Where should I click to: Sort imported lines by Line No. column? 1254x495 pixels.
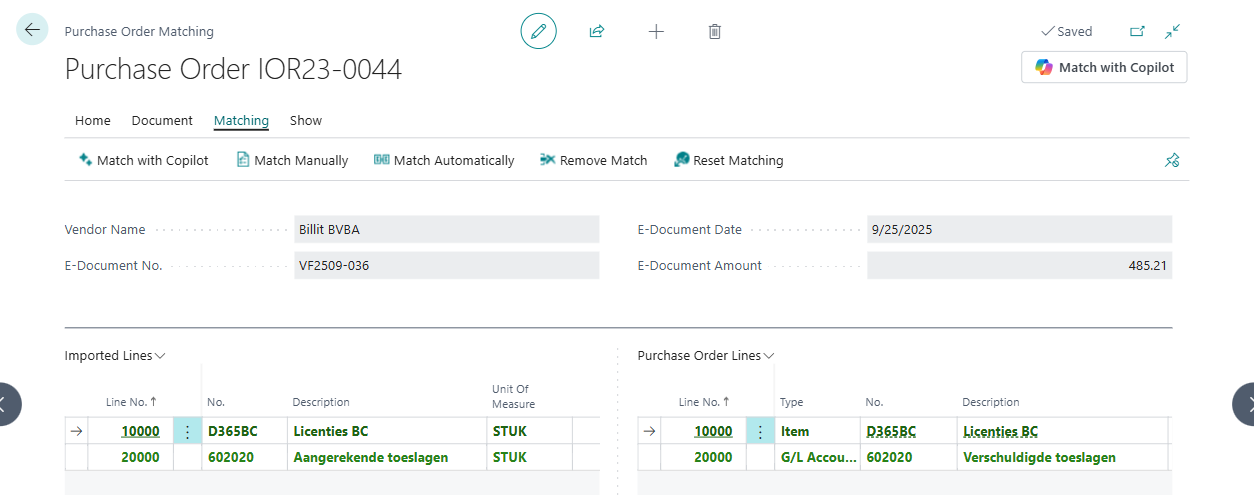(131, 402)
